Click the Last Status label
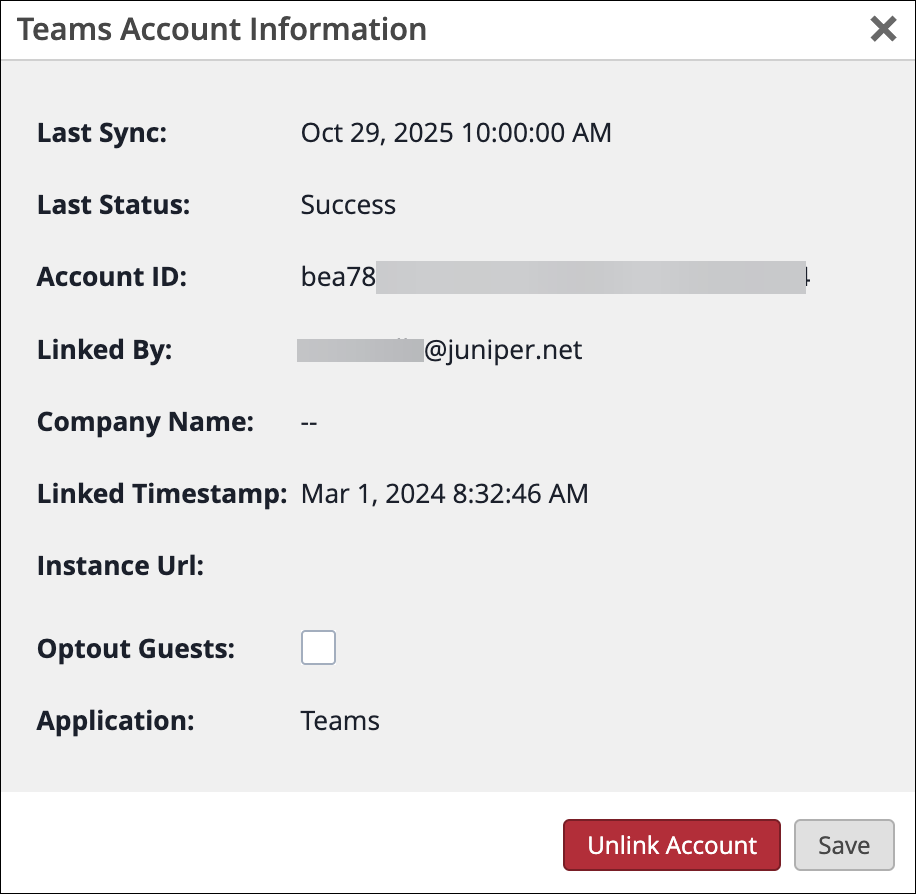Viewport: 916px width, 894px height. [x=113, y=205]
